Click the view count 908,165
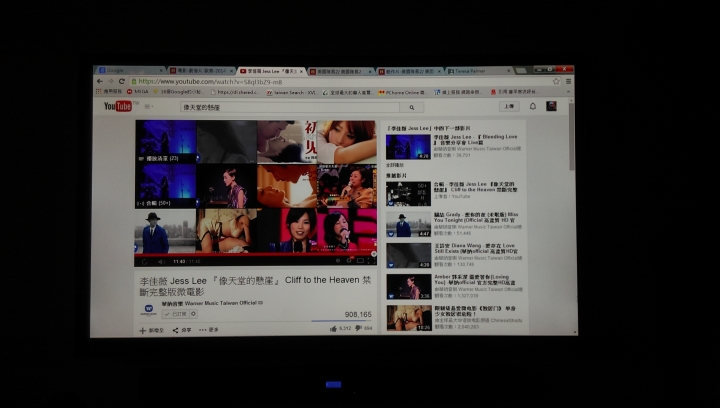Screen dimensions: 720x408 pyautogui.click(x=358, y=314)
